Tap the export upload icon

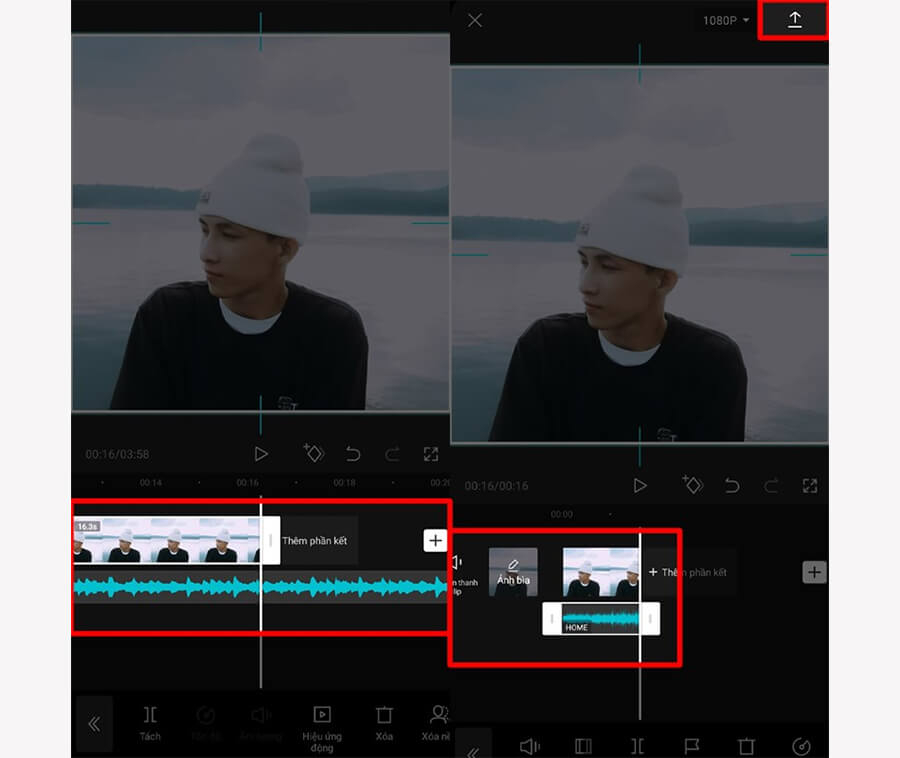click(x=793, y=19)
